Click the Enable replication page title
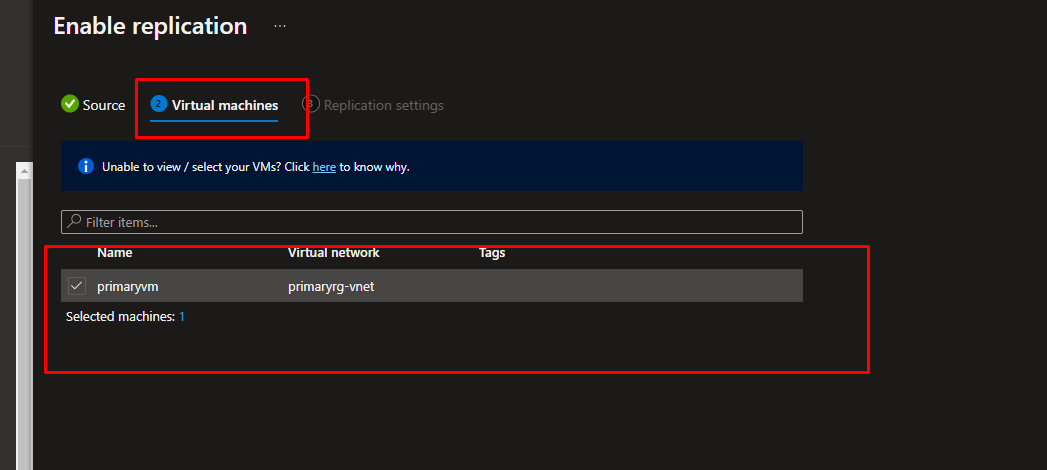Screen dimensions: 1047x470 [150, 26]
